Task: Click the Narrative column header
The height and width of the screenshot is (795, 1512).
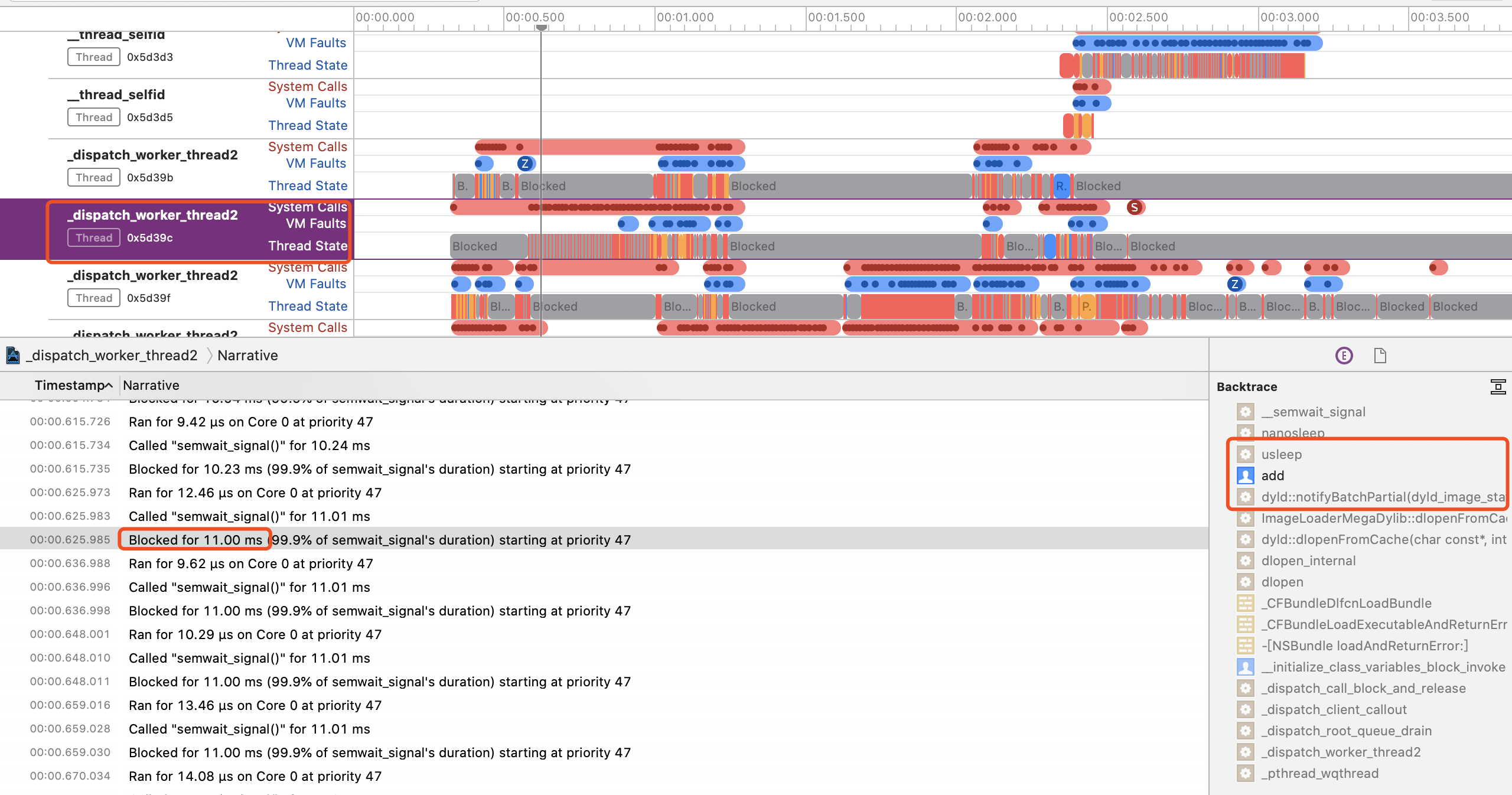Action: (151, 386)
